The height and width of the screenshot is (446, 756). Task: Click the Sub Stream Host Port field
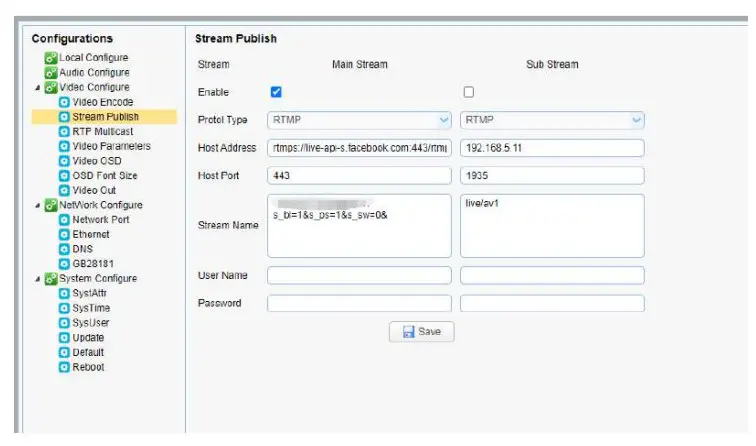[x=552, y=176]
